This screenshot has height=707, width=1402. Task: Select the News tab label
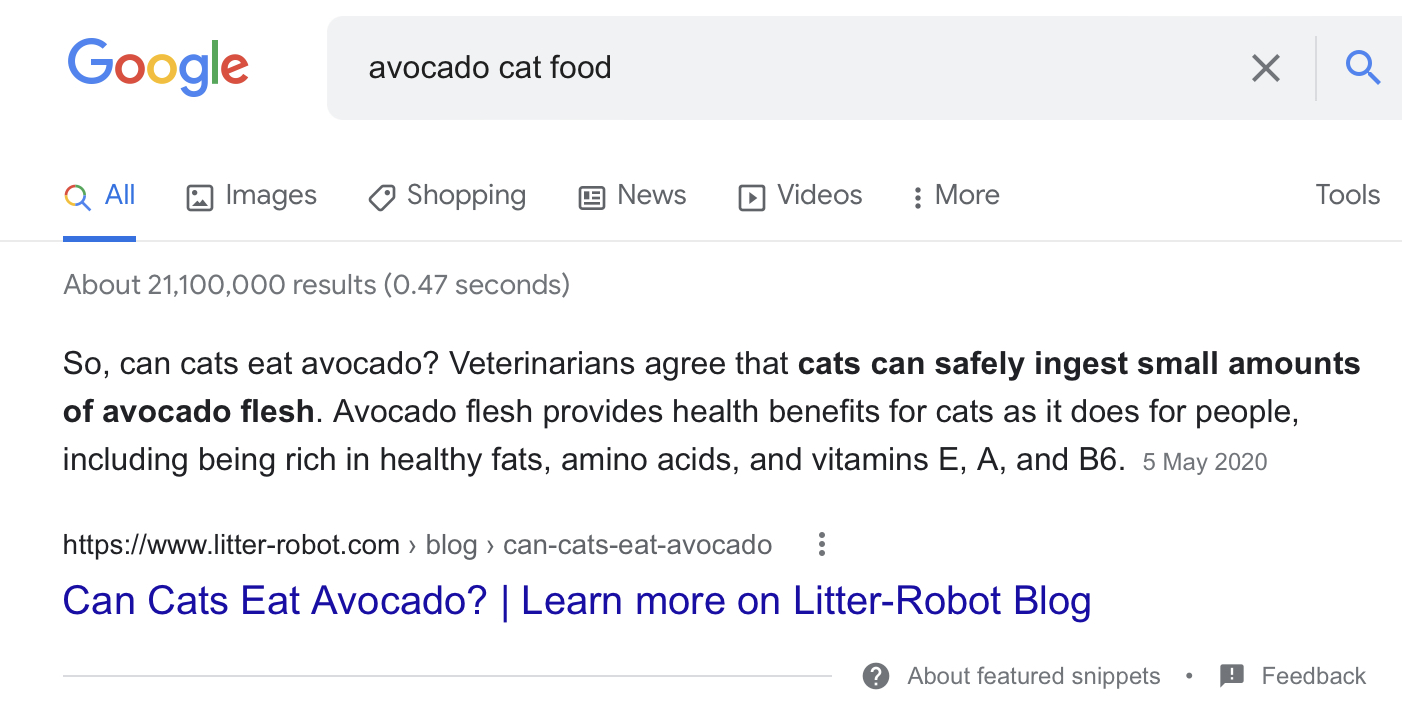[x=651, y=195]
